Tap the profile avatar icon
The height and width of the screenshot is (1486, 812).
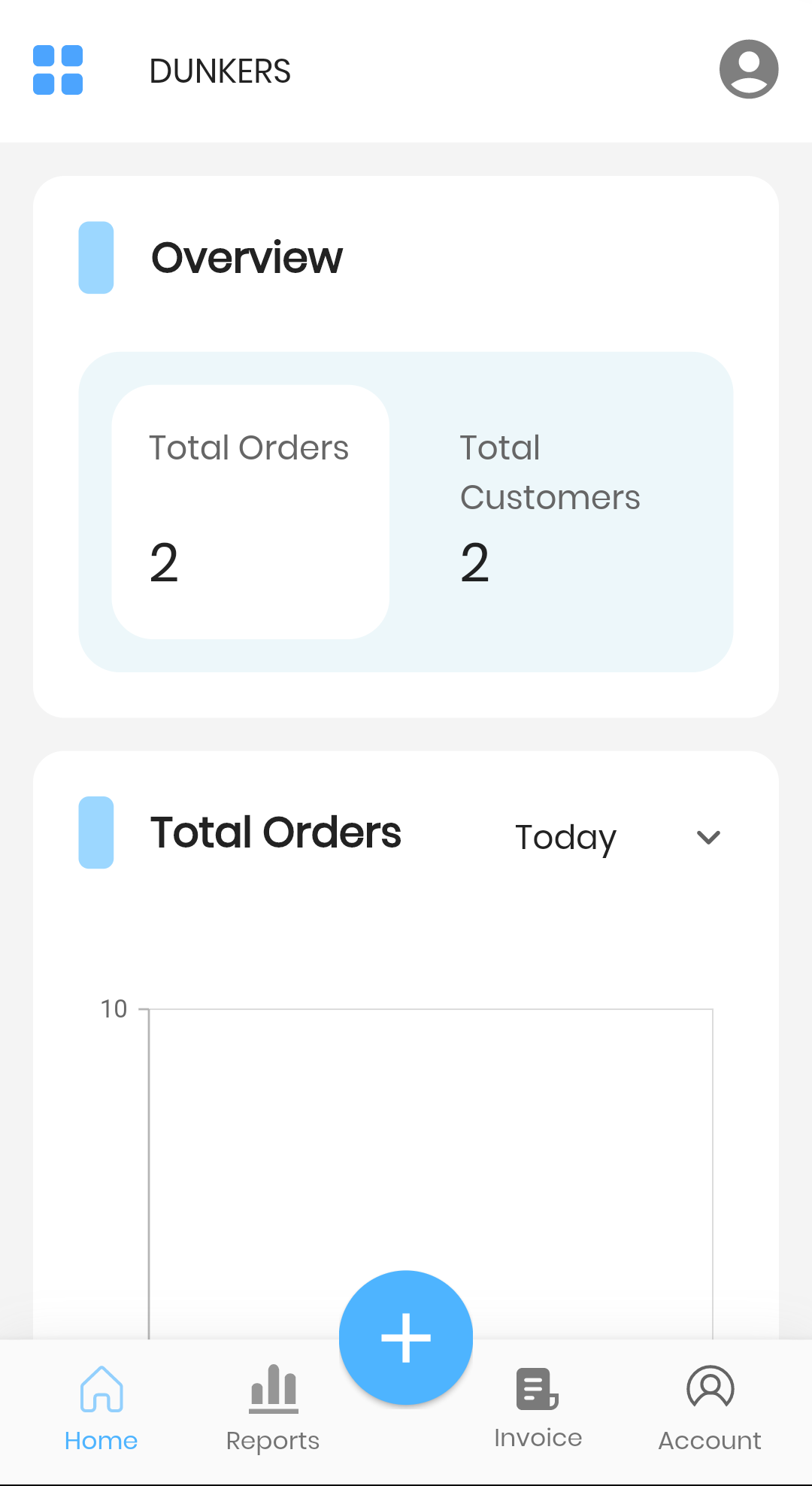pos(748,69)
